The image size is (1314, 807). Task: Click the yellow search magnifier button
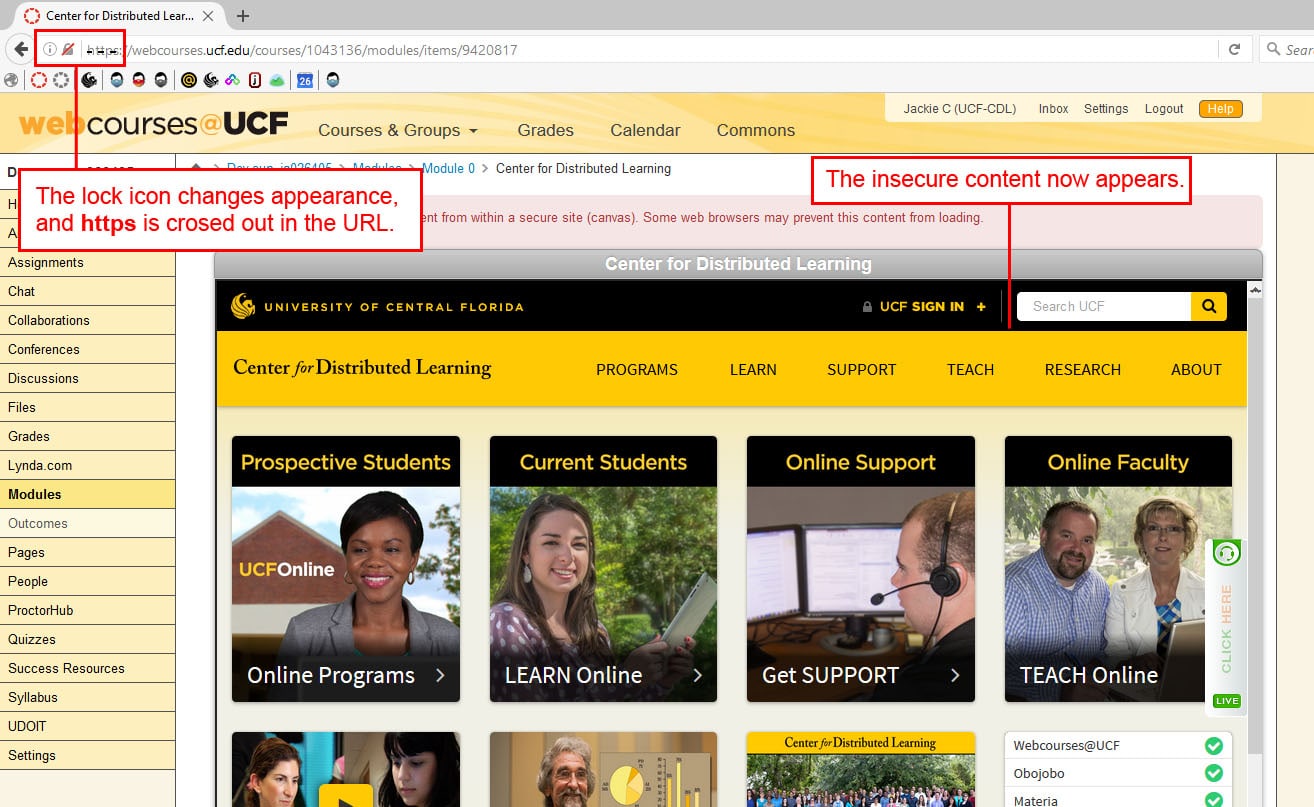1208,306
